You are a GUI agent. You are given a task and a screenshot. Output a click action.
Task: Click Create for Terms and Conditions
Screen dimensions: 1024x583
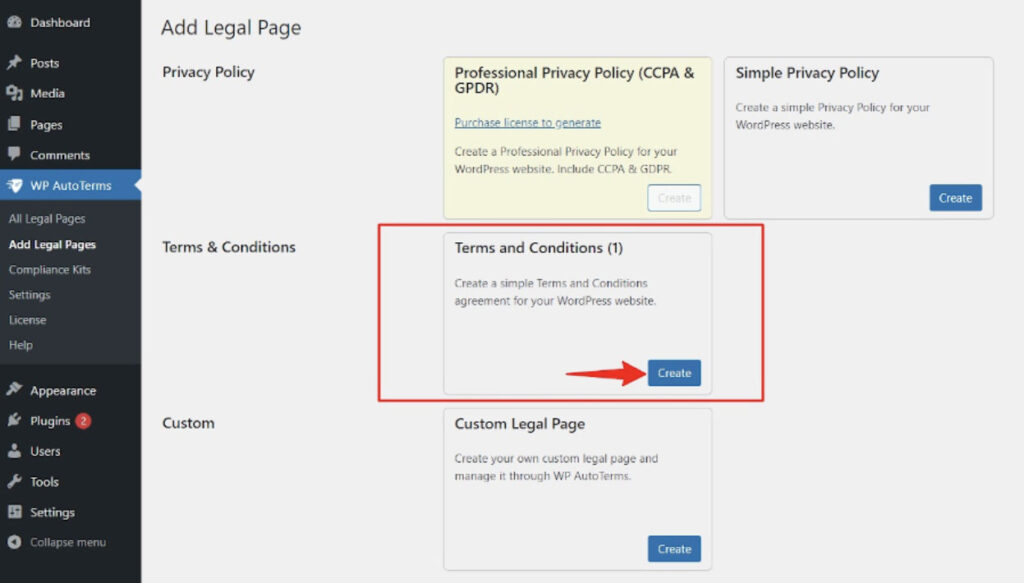click(674, 373)
